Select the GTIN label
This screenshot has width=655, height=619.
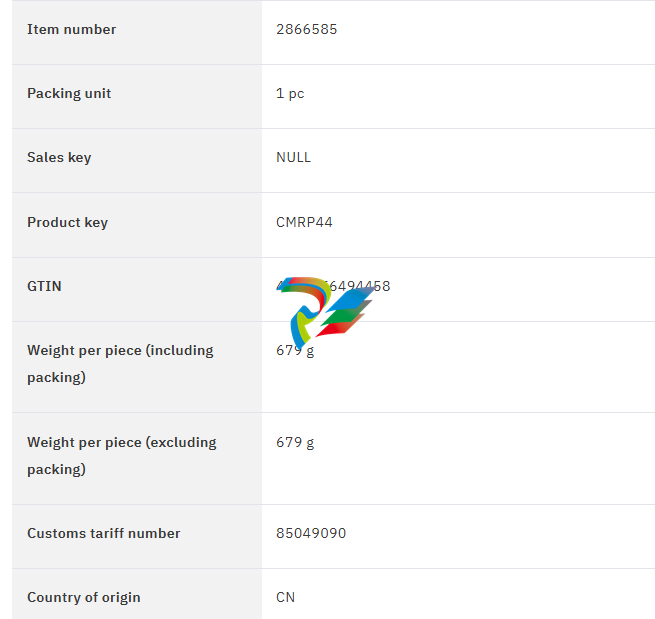pos(44,286)
